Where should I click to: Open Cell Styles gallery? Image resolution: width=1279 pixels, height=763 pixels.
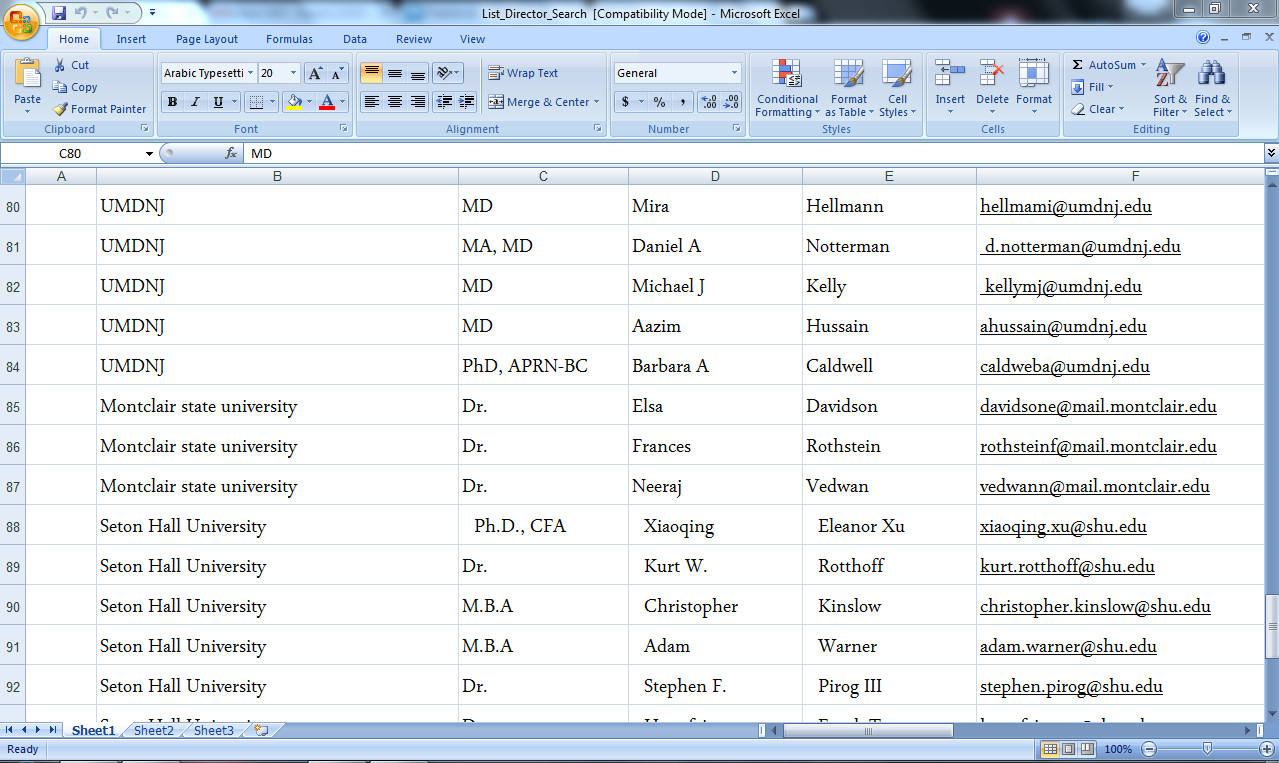click(897, 88)
